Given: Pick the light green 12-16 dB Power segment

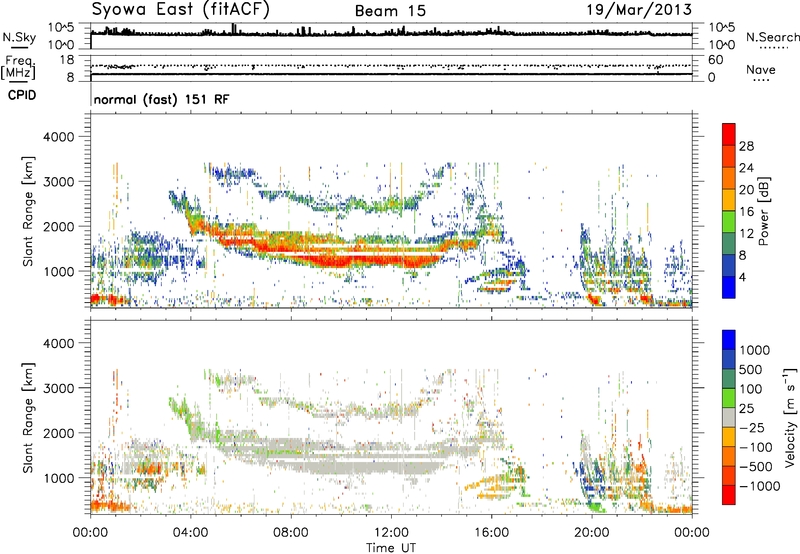Looking at the screenshot, I should 729,221.
